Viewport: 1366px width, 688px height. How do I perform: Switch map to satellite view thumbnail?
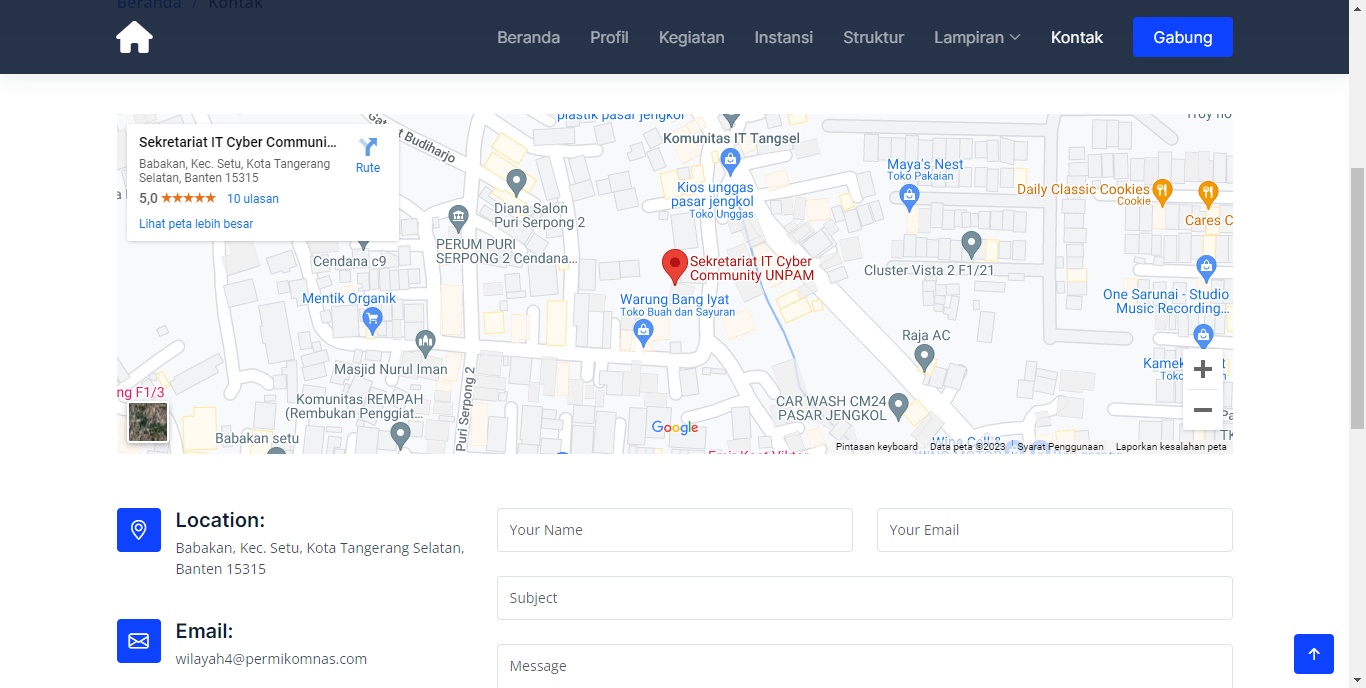tap(148, 422)
